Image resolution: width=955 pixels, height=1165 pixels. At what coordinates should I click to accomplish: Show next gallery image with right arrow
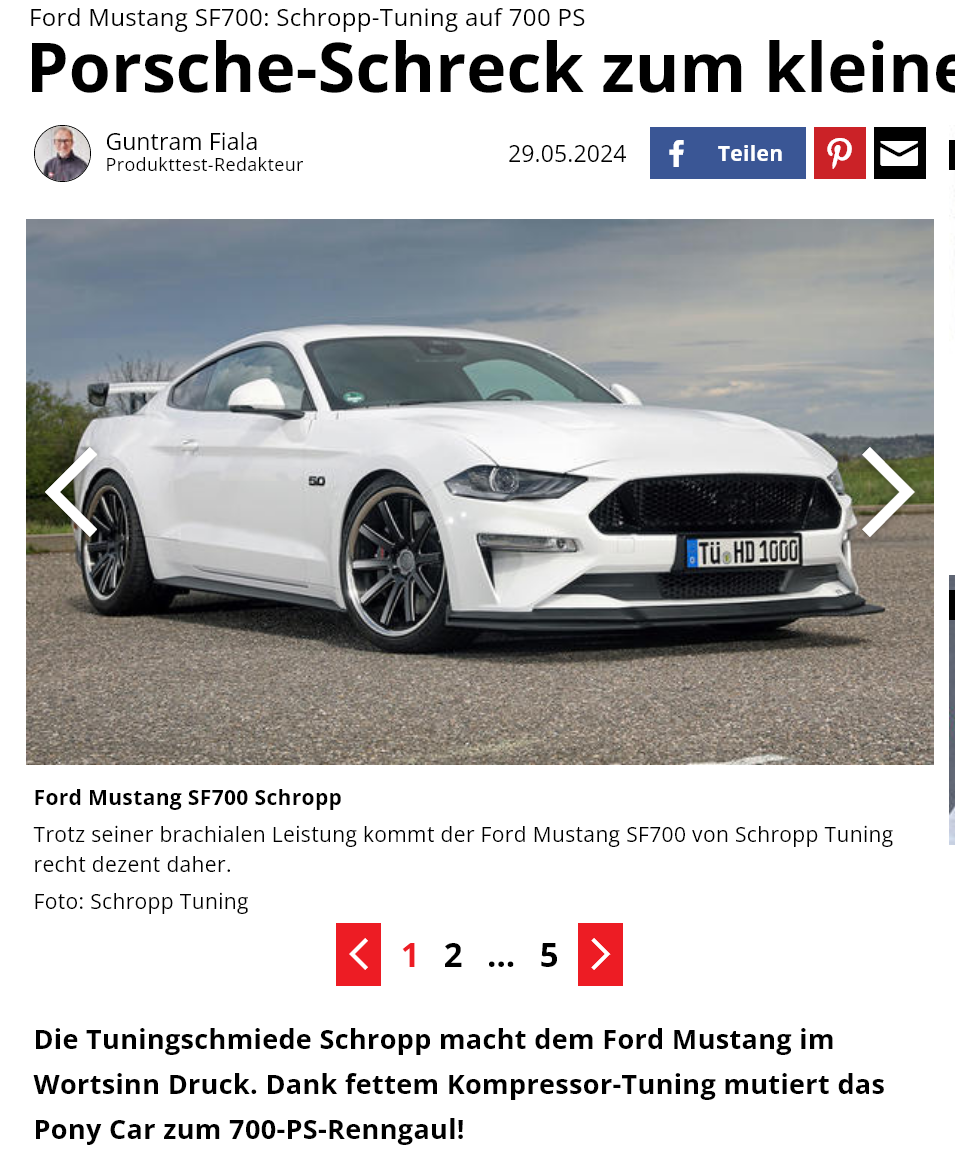887,491
